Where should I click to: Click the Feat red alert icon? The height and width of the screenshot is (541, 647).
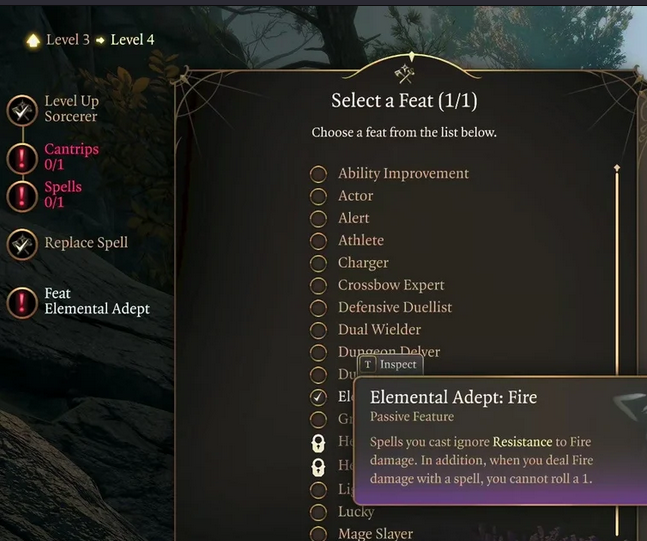coord(21,301)
